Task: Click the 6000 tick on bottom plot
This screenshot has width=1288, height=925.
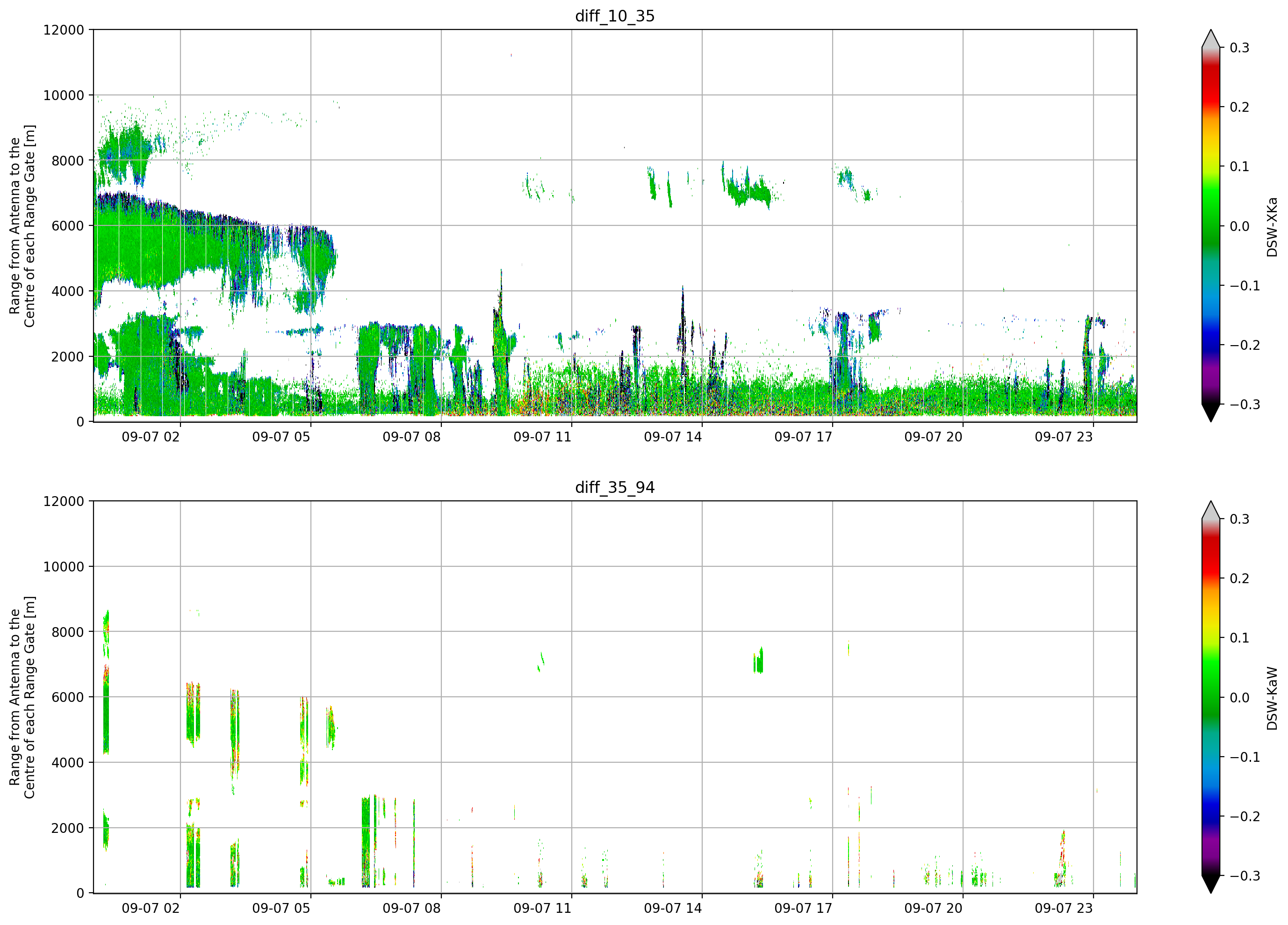Action: [x=68, y=697]
